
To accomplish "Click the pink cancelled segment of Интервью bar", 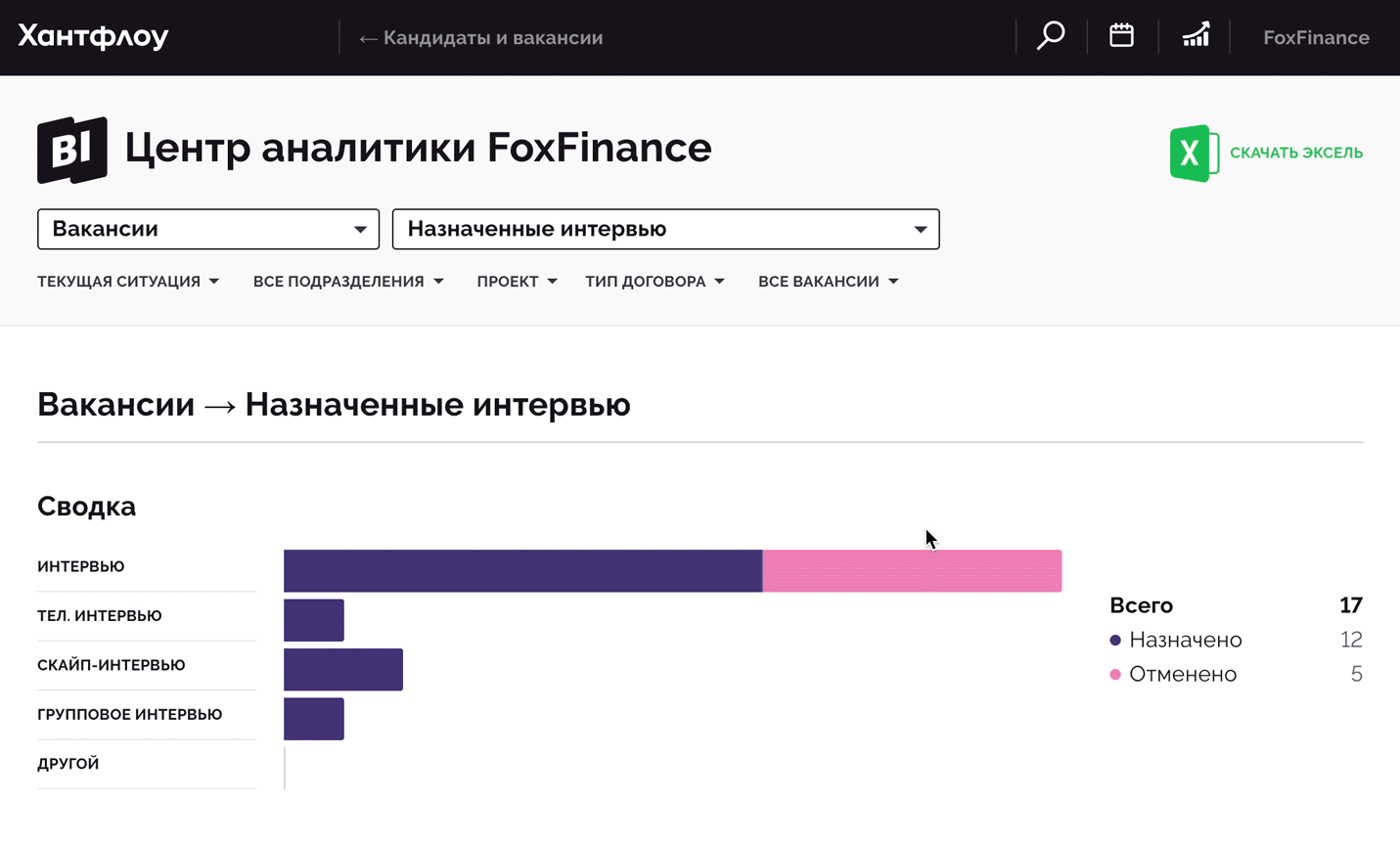I will [x=912, y=571].
